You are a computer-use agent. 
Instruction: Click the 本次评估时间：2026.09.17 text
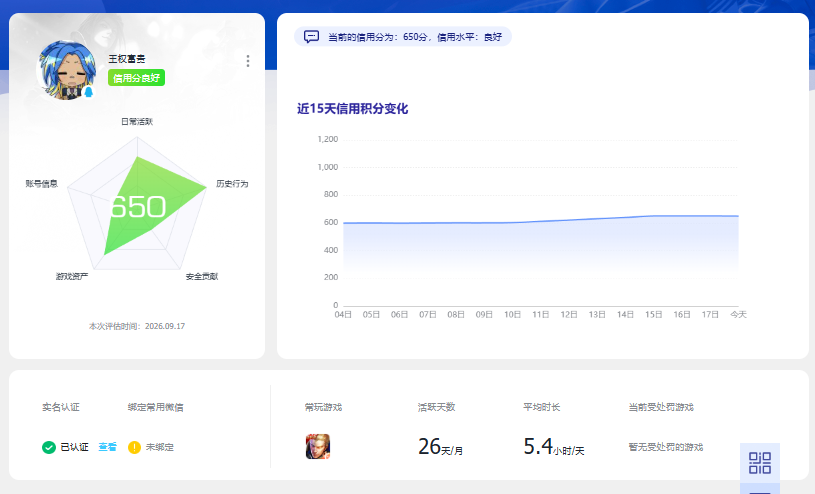(137, 327)
